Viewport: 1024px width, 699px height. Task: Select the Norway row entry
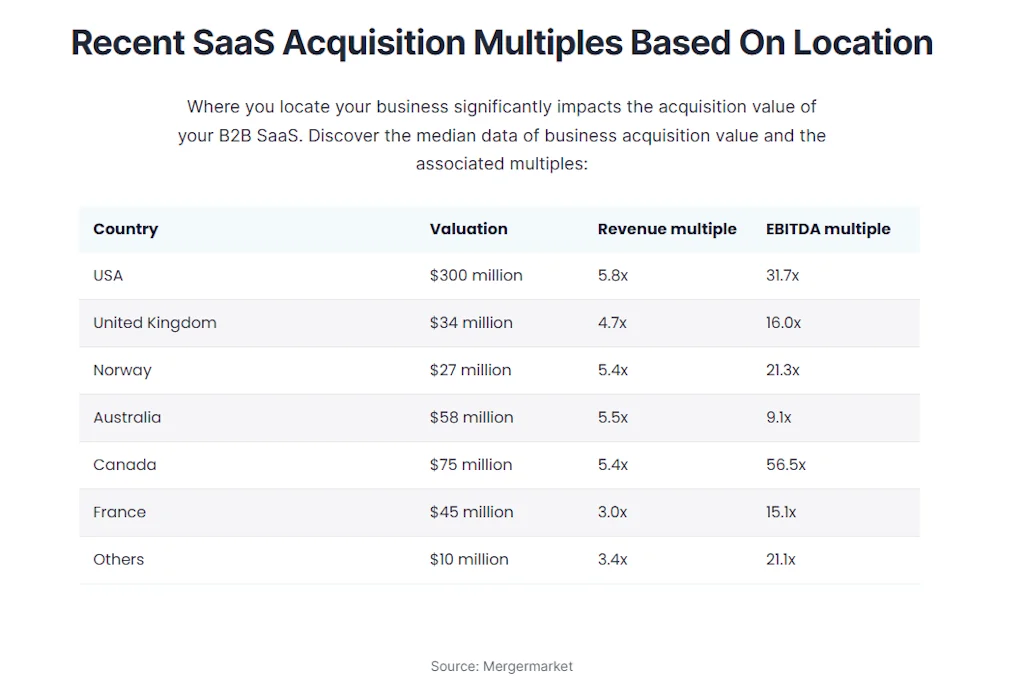[122, 370]
